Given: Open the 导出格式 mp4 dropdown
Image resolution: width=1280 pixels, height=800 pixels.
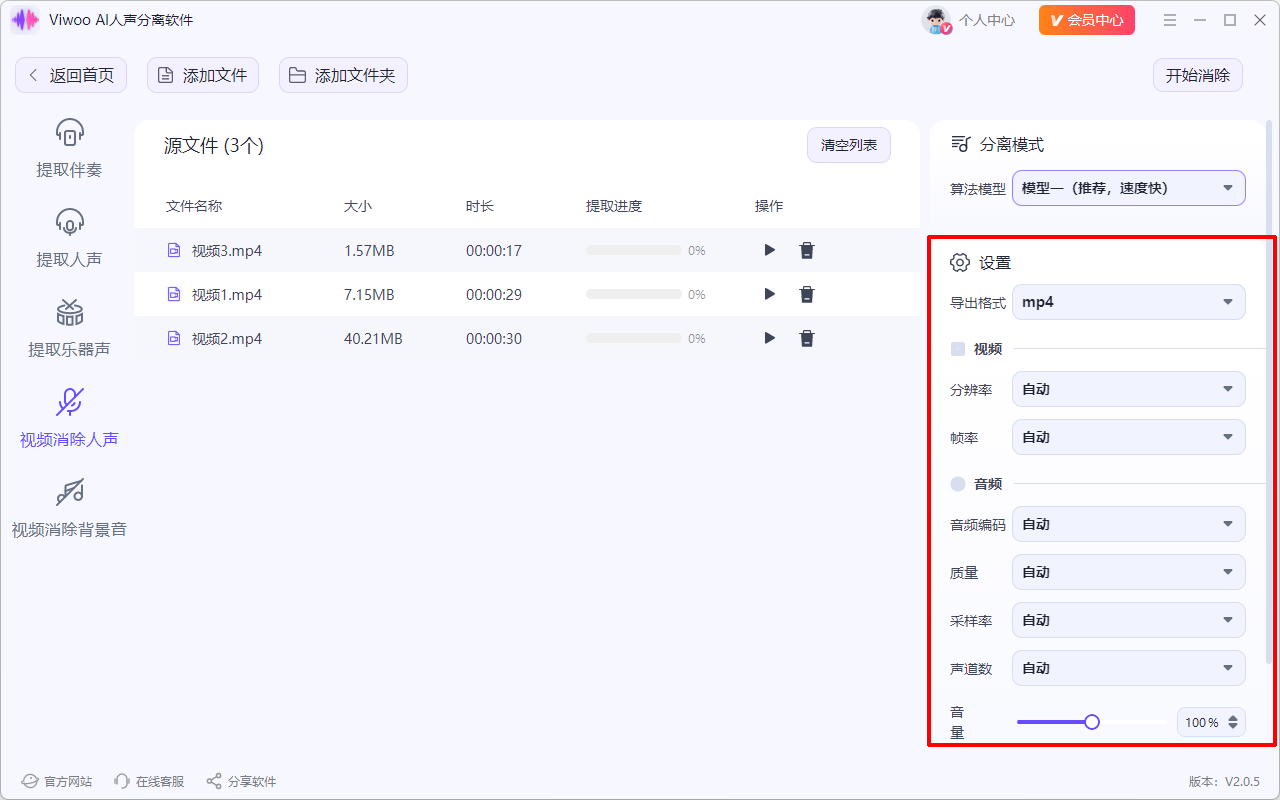Looking at the screenshot, I should click(x=1129, y=302).
